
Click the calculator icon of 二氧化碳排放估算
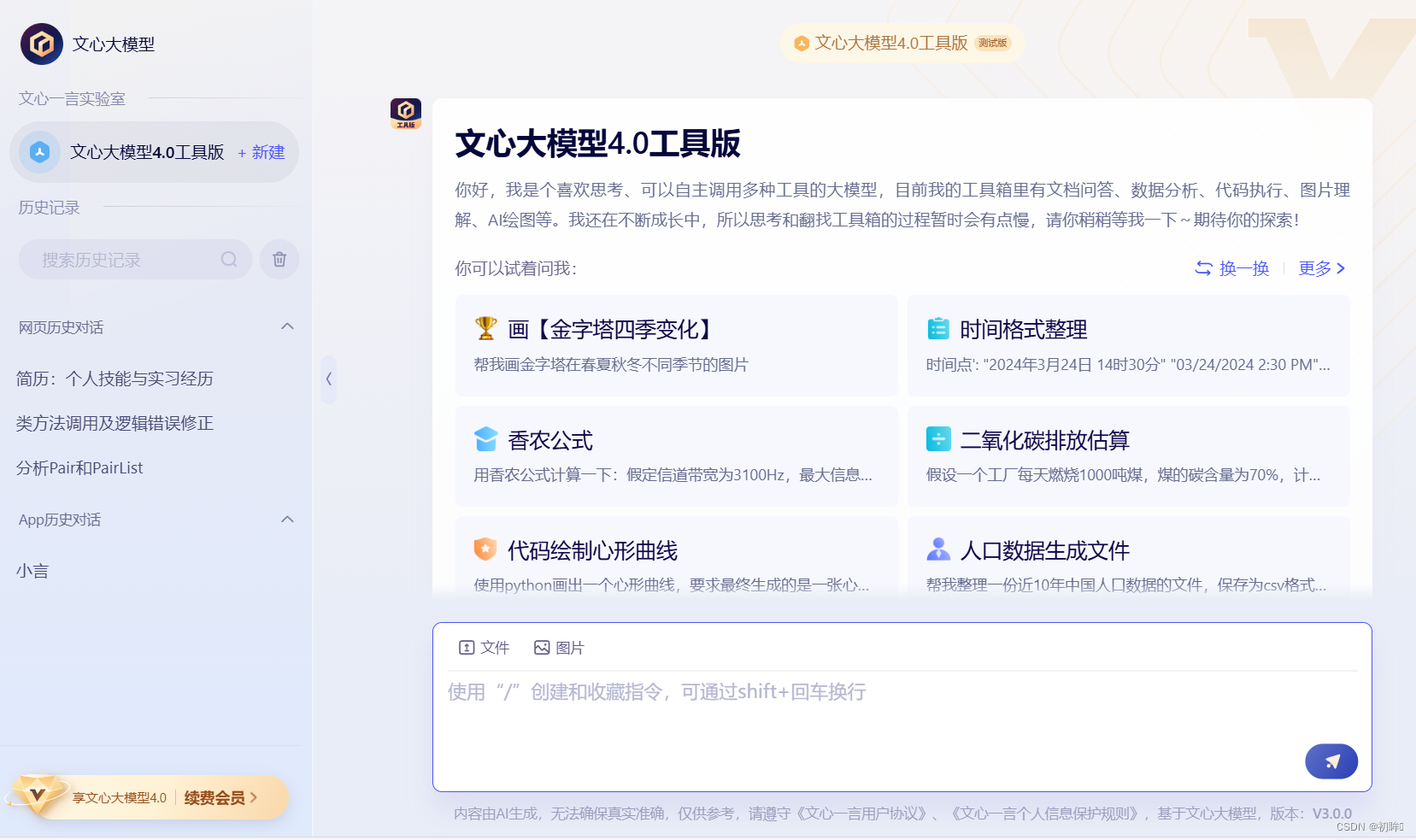tap(938, 439)
